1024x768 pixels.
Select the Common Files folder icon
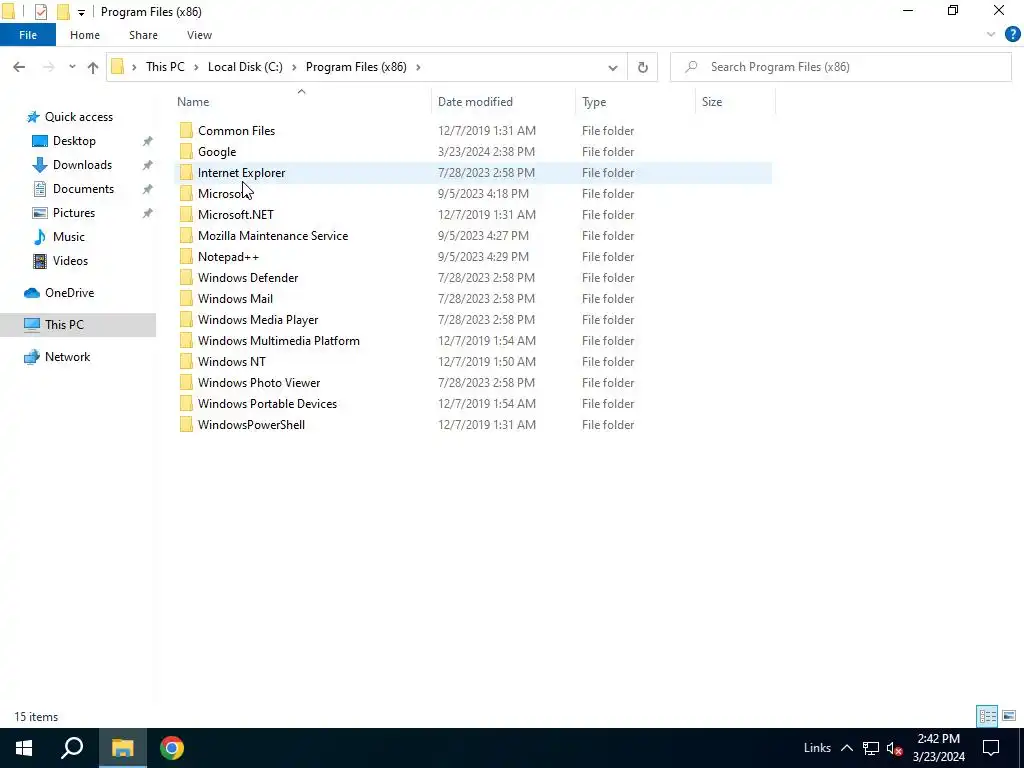point(186,131)
